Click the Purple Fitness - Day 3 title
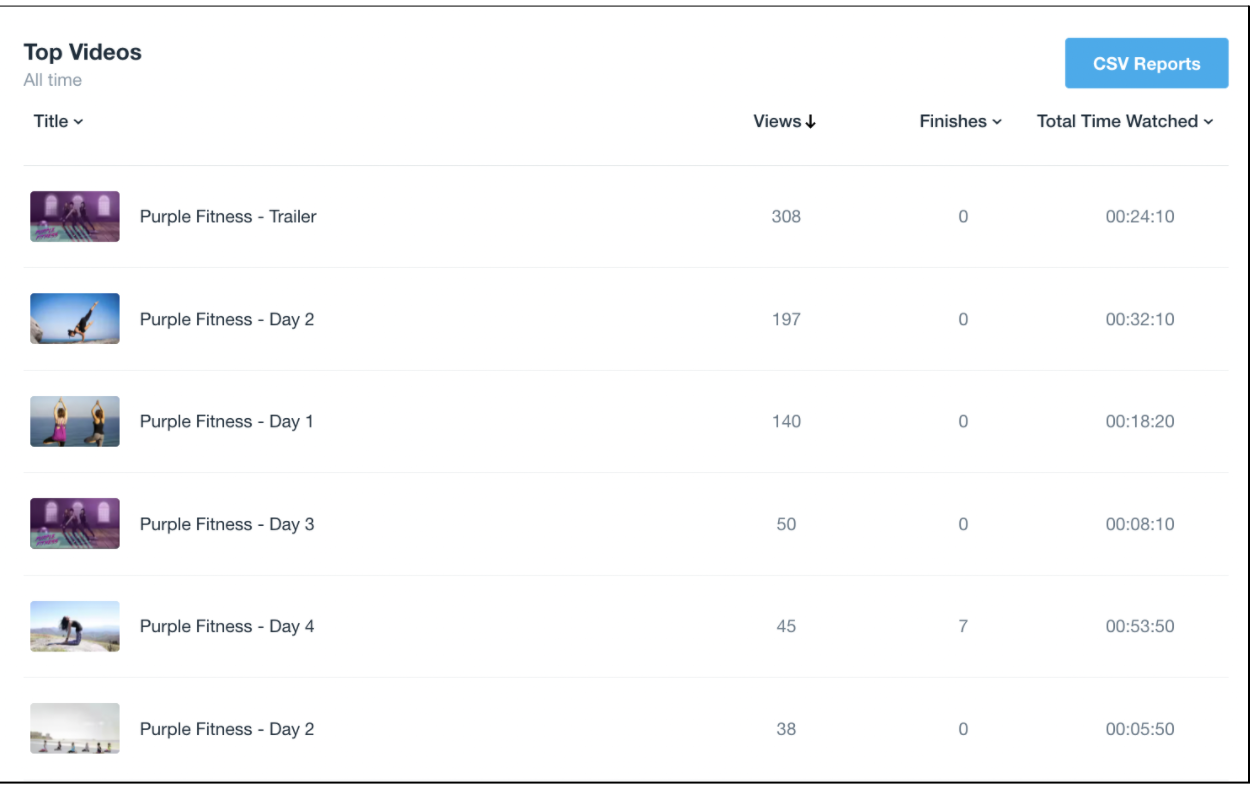The width and height of the screenshot is (1256, 790). pos(227,524)
